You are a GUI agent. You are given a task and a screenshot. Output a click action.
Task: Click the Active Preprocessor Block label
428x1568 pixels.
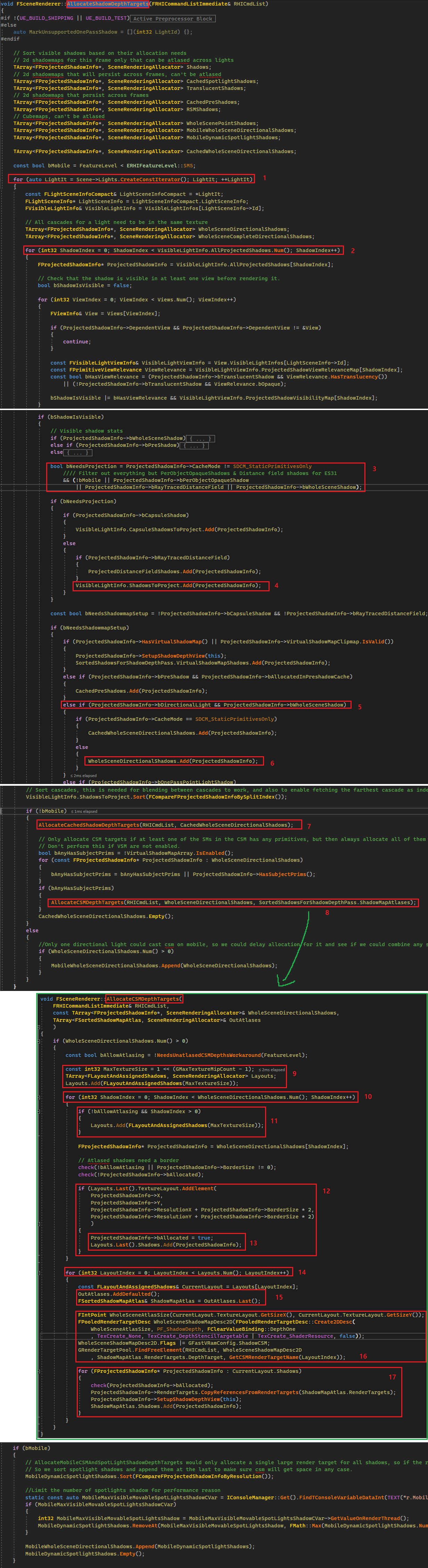pyautogui.click(x=173, y=19)
